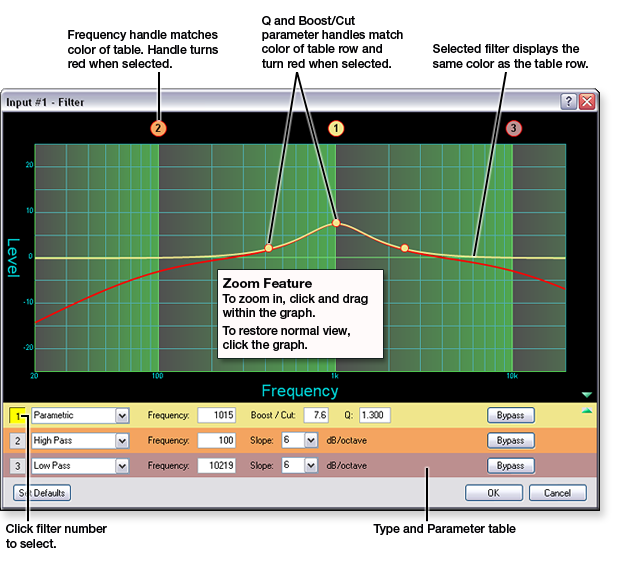Image resolution: width=624 pixels, height=572 pixels.
Task: Click the left Q handle on curve
Action: point(268,247)
